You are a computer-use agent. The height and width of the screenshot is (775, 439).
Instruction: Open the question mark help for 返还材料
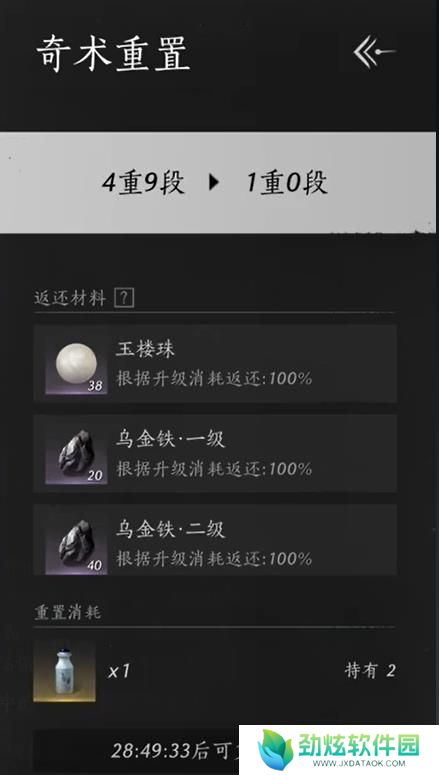pyautogui.click(x=124, y=298)
